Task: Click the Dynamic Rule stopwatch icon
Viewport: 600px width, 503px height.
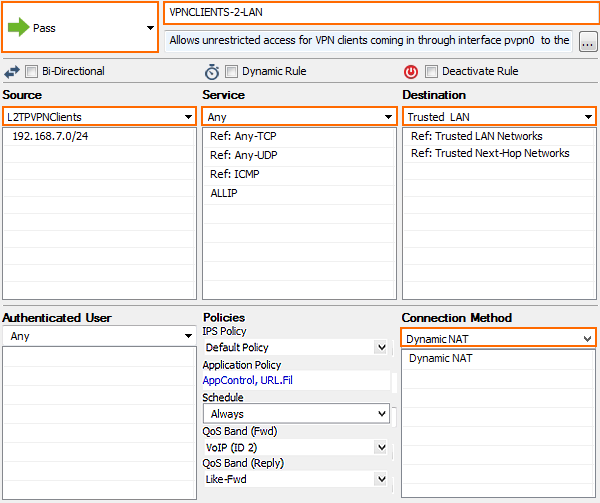Action: 212,72
